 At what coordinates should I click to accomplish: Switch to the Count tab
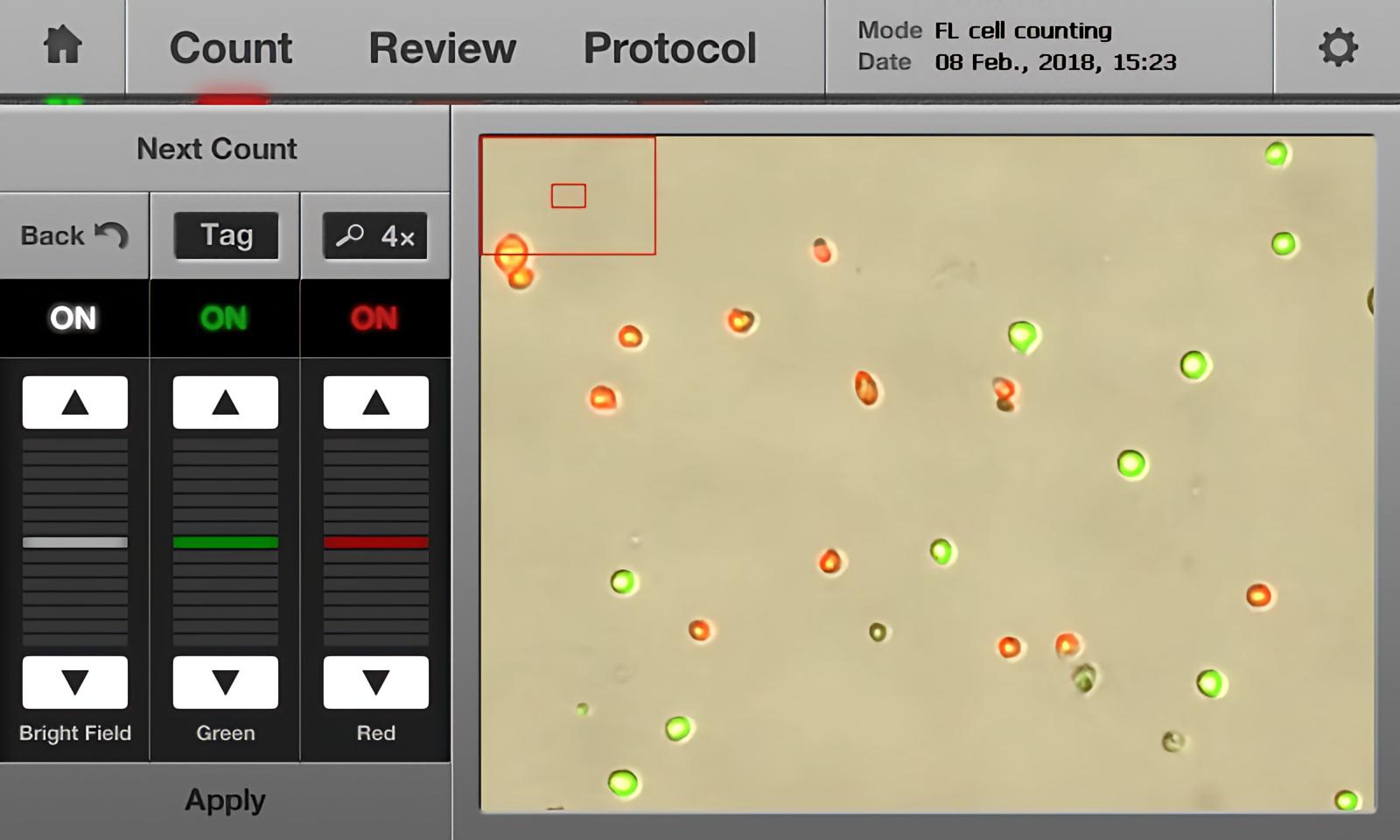coord(231,47)
